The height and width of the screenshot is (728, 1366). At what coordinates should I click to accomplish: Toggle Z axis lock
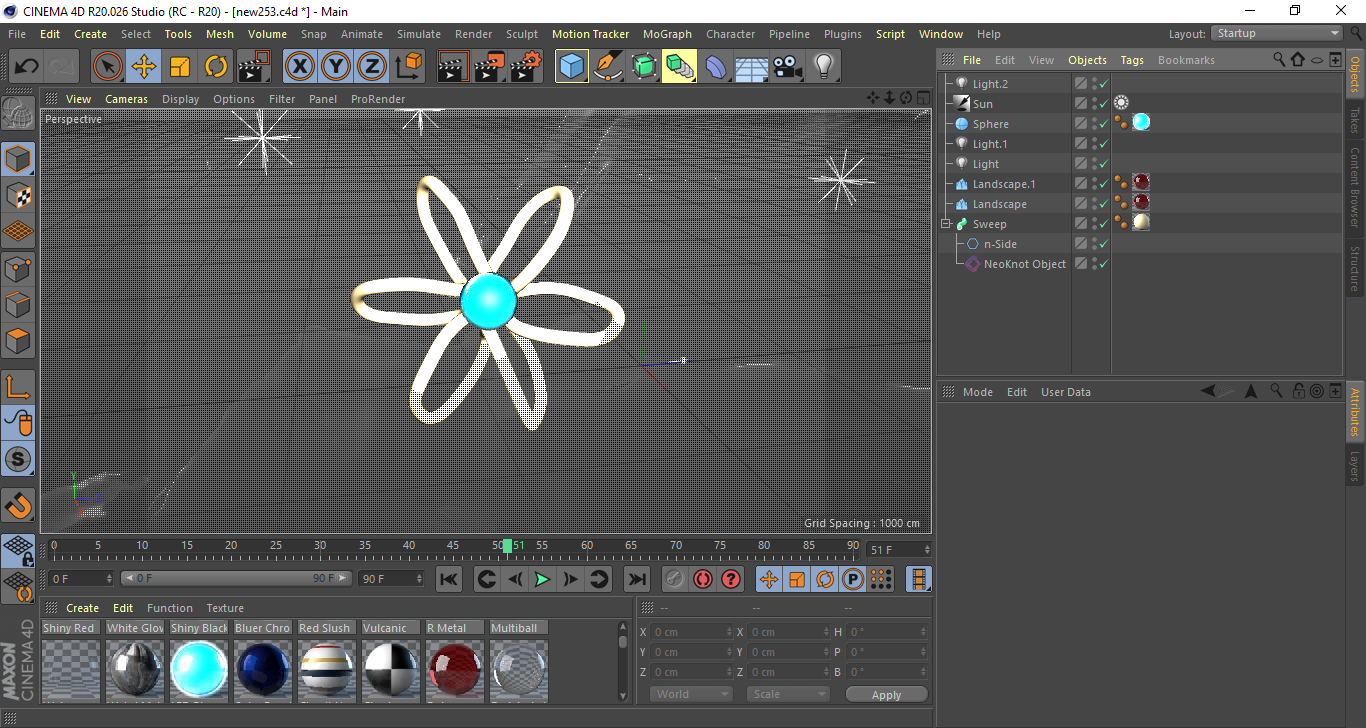coord(372,67)
